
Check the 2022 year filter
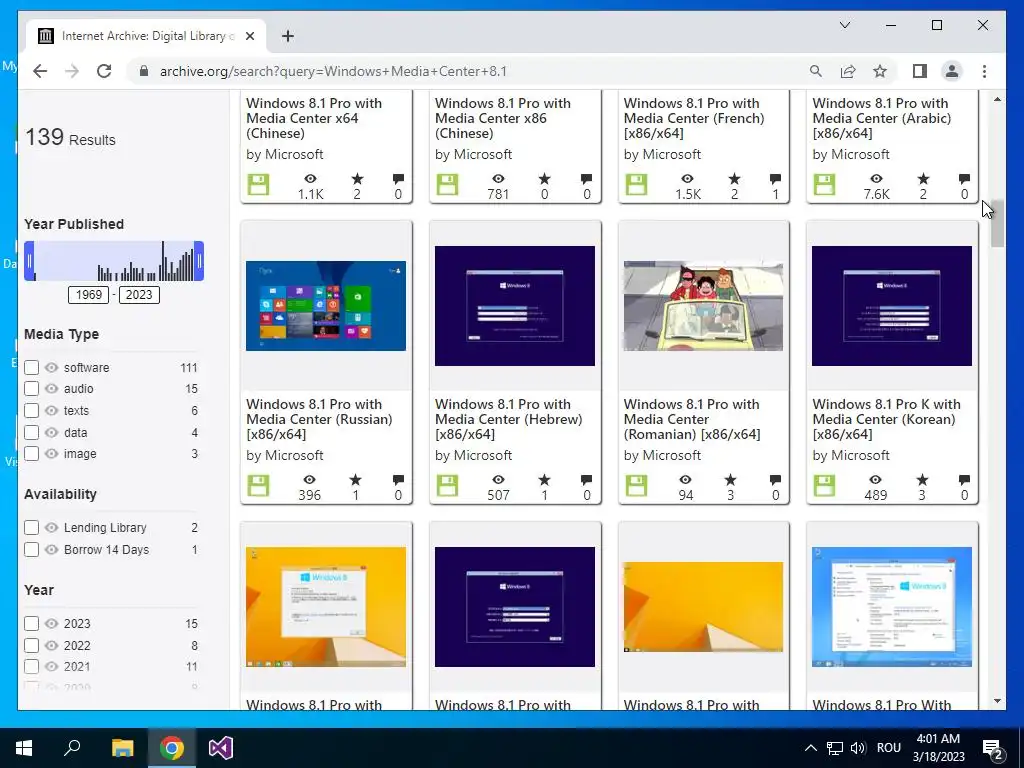pos(31,645)
